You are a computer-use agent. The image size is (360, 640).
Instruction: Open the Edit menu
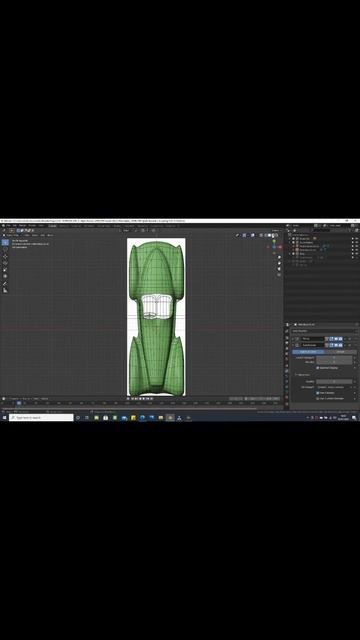coord(15,225)
